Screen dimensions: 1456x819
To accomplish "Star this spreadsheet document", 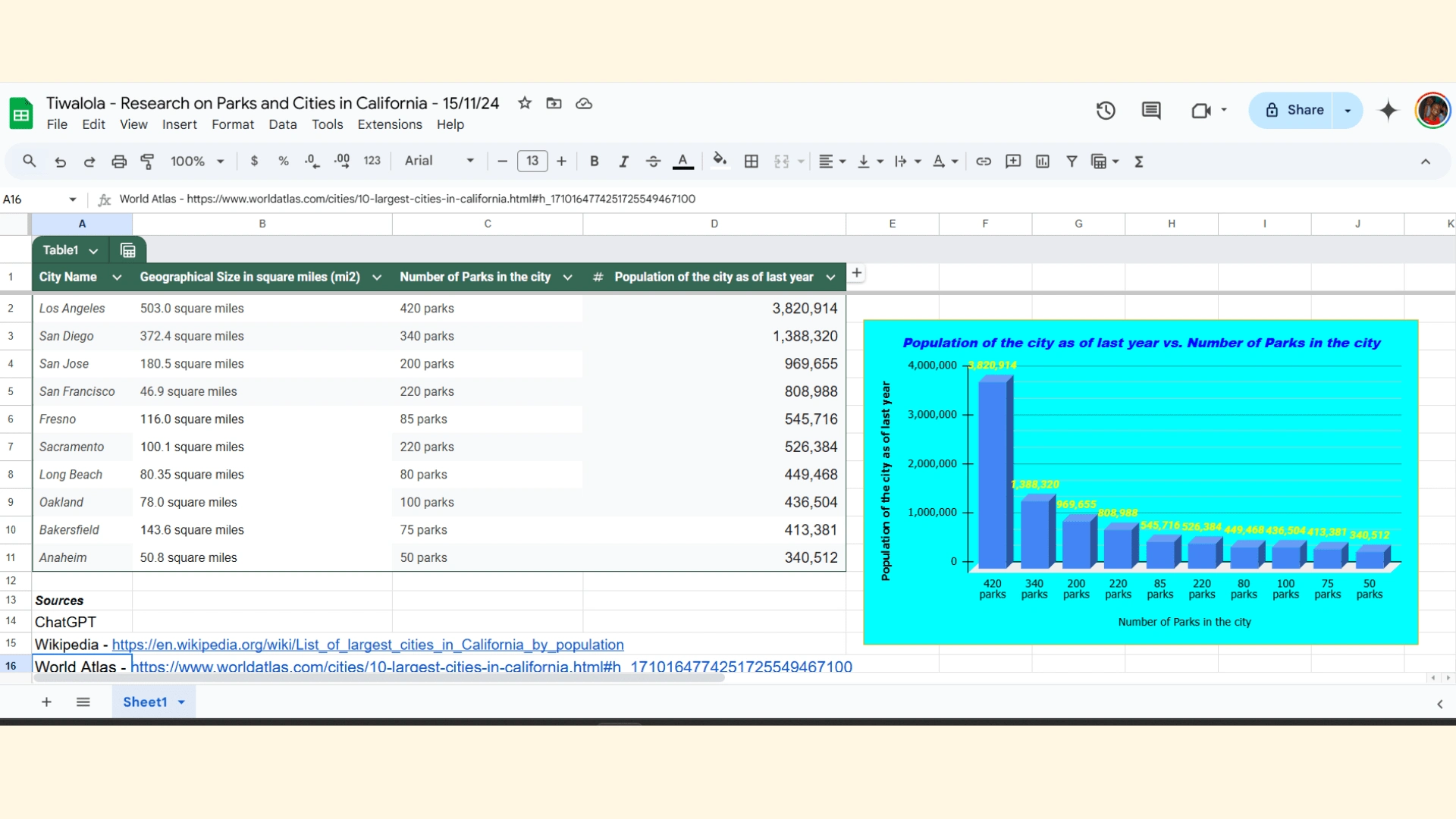I will point(525,103).
